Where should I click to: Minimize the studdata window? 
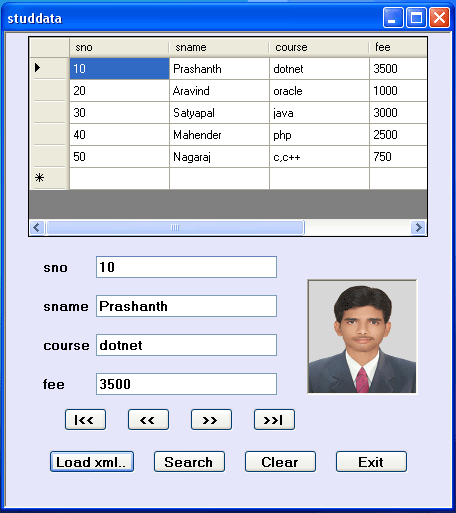coord(393,17)
